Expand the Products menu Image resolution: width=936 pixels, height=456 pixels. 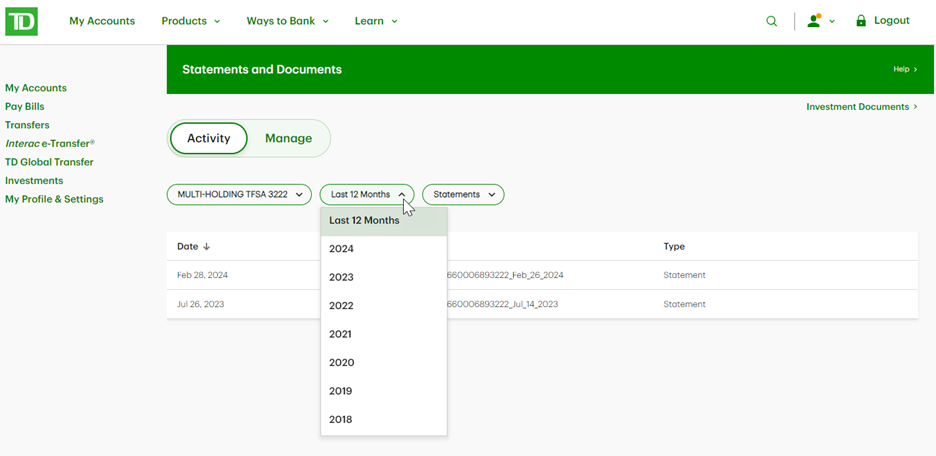coord(191,21)
